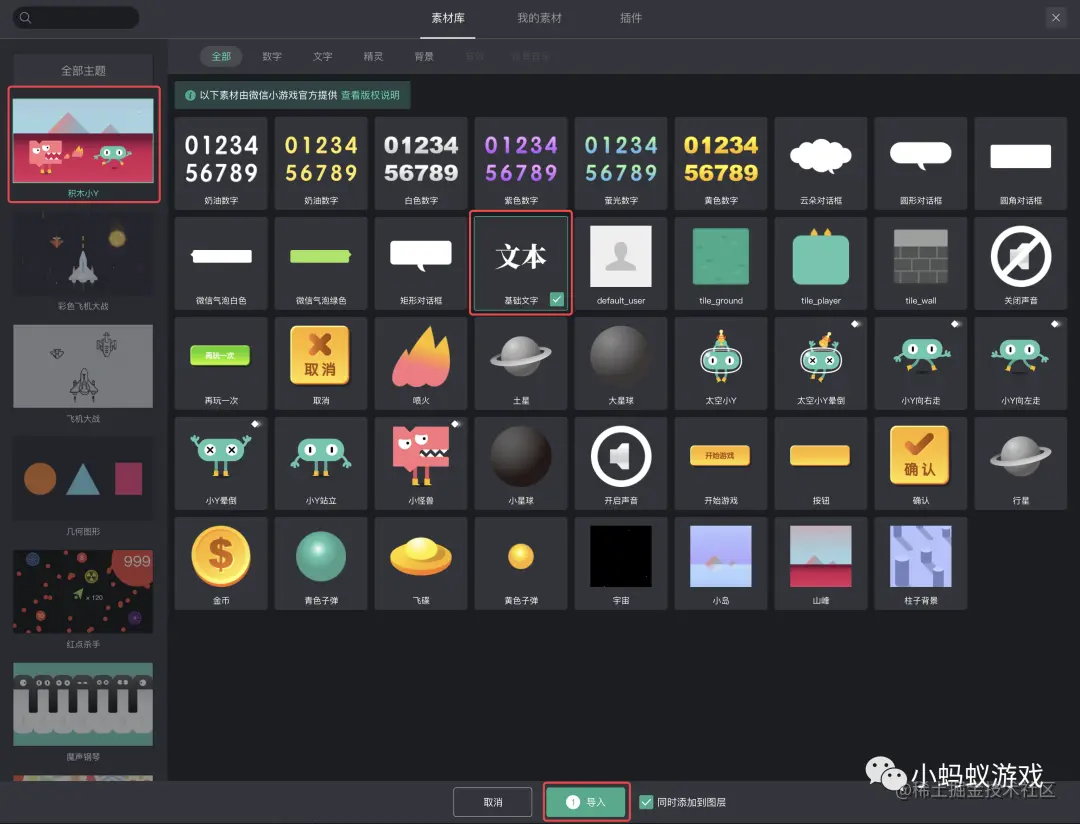Image resolution: width=1080 pixels, height=824 pixels.
Task: Choose the 小Y站立 sprite
Action: pyautogui.click(x=321, y=463)
